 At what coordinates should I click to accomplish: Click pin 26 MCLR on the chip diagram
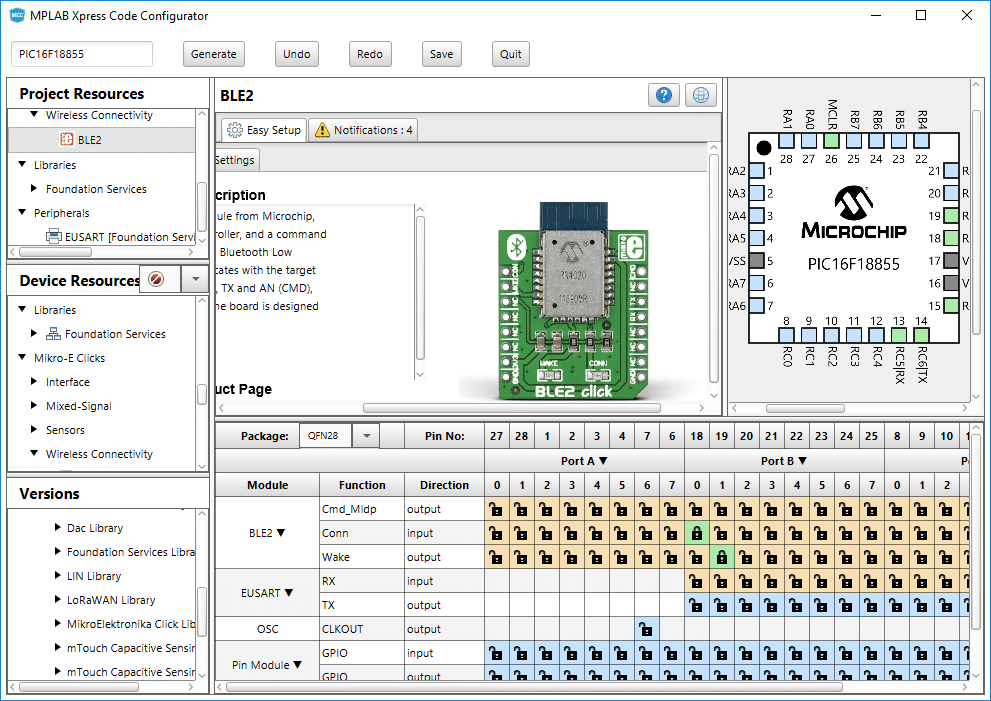coord(831,142)
